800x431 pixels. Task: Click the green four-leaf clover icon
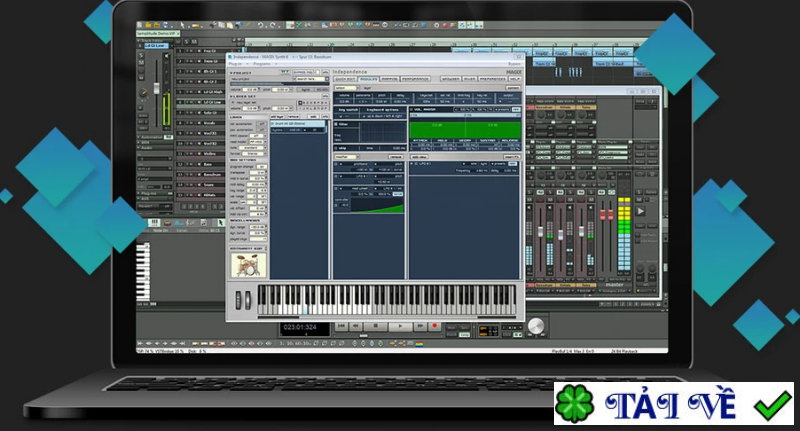click(x=574, y=405)
